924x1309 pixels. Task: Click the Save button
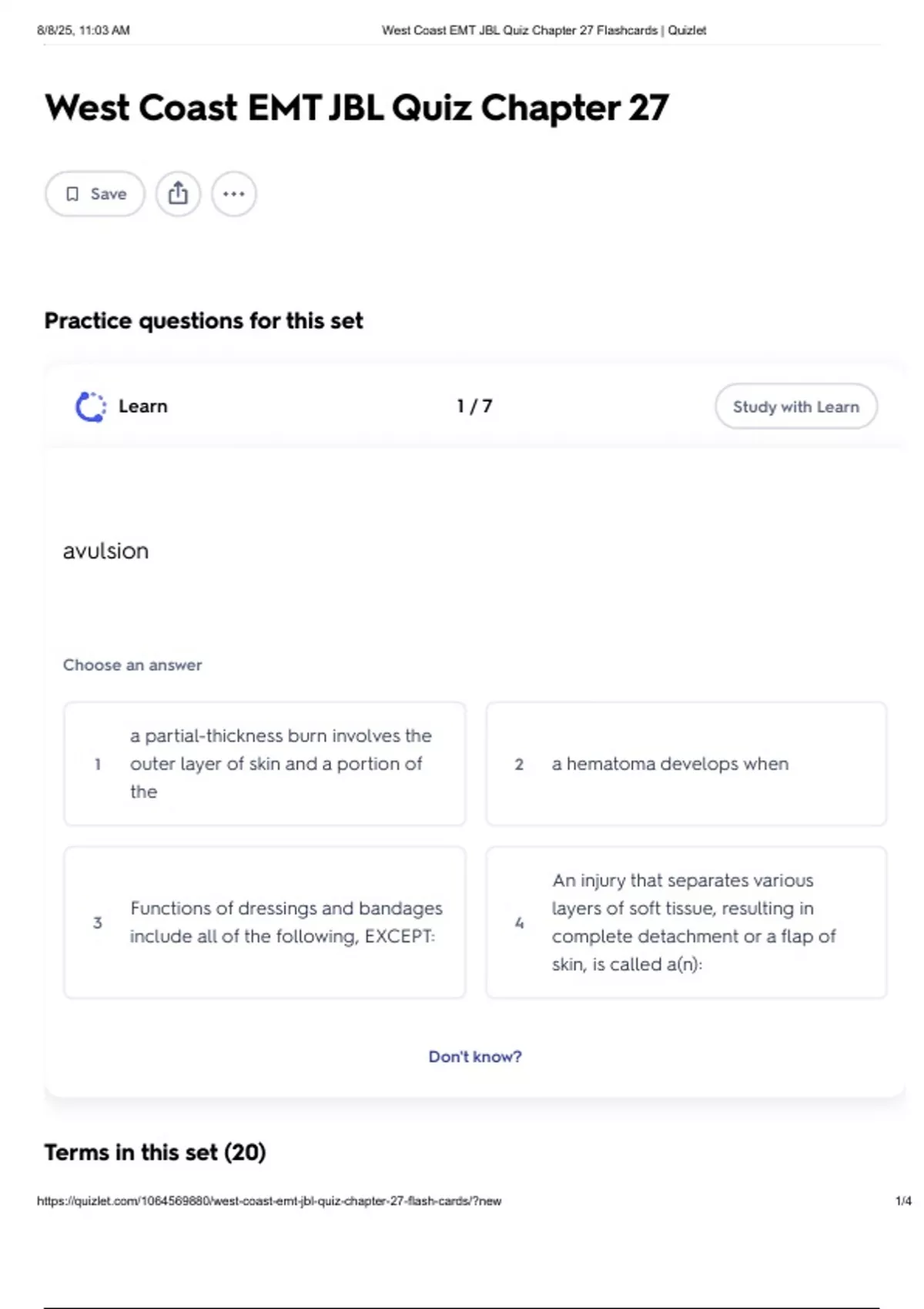(x=95, y=194)
